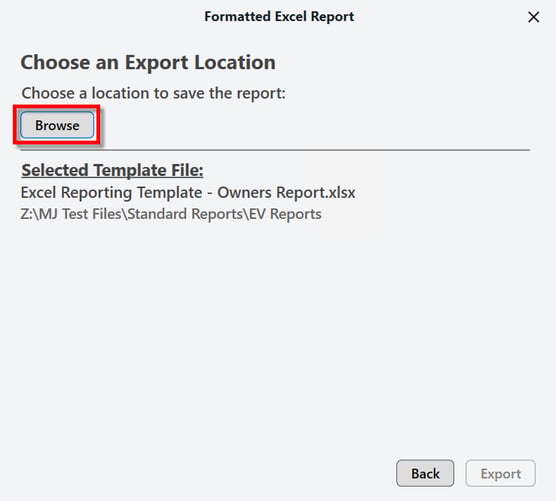Close the Formatted Excel Report dialog
The height and width of the screenshot is (501, 556).
(x=533, y=17)
